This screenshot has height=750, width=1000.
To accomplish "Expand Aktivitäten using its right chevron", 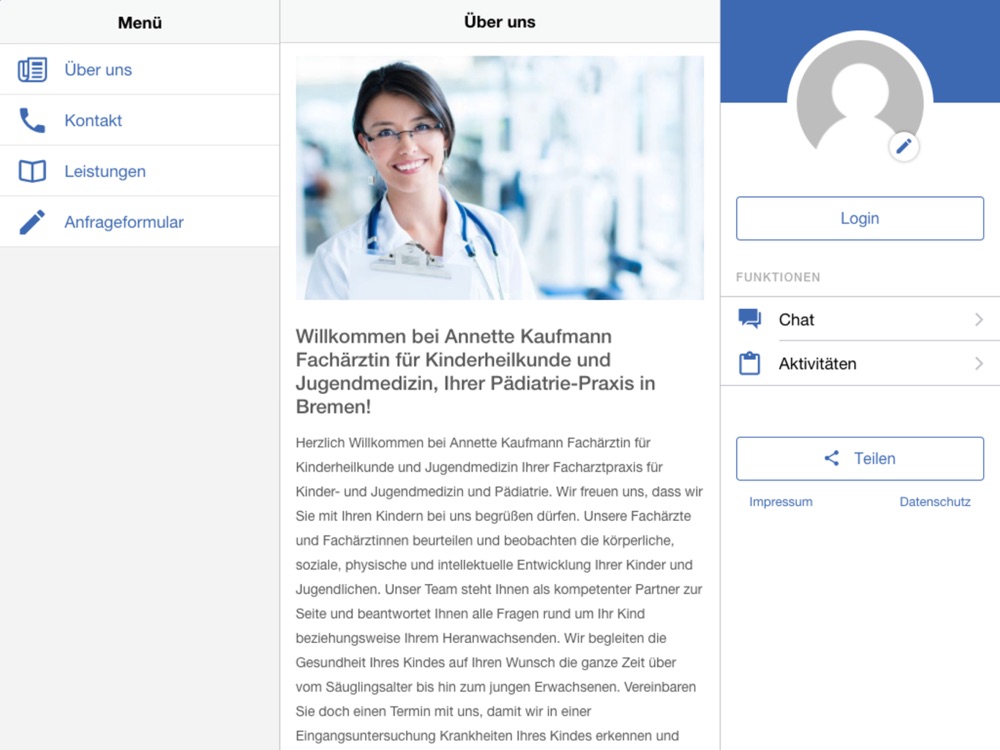I will [979, 364].
